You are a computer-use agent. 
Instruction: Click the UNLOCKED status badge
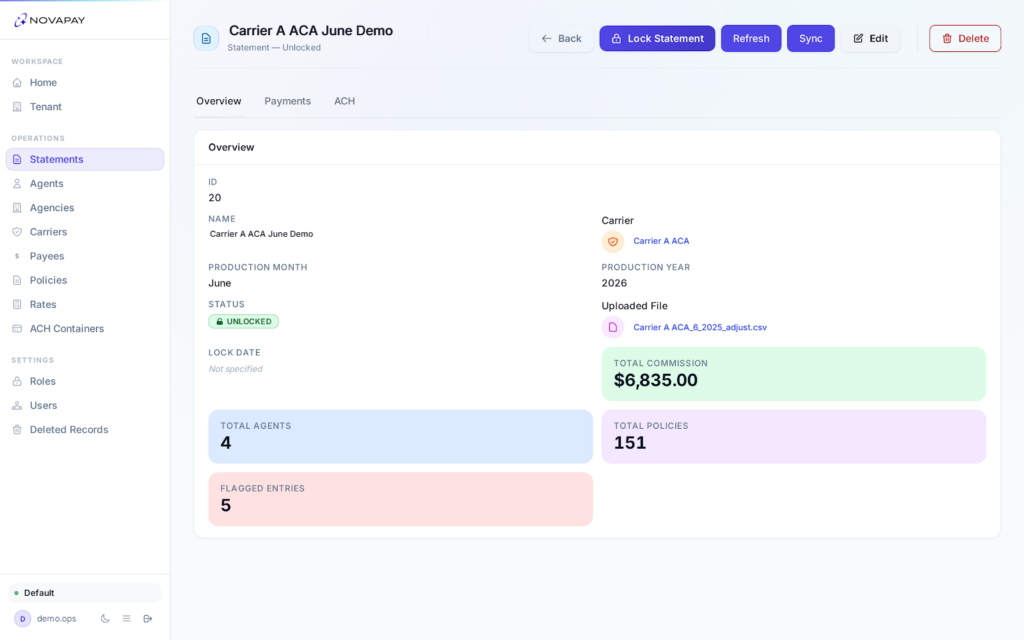(244, 321)
